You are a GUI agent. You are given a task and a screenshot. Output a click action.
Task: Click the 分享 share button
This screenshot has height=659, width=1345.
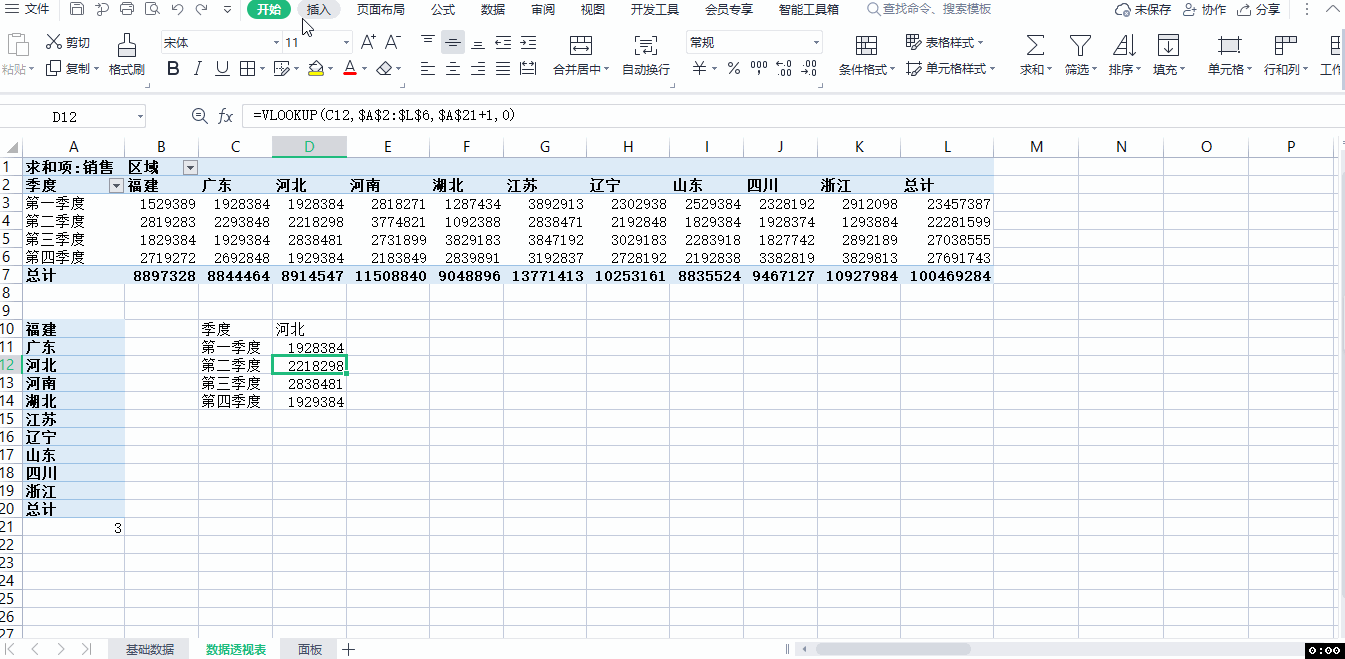click(1258, 10)
